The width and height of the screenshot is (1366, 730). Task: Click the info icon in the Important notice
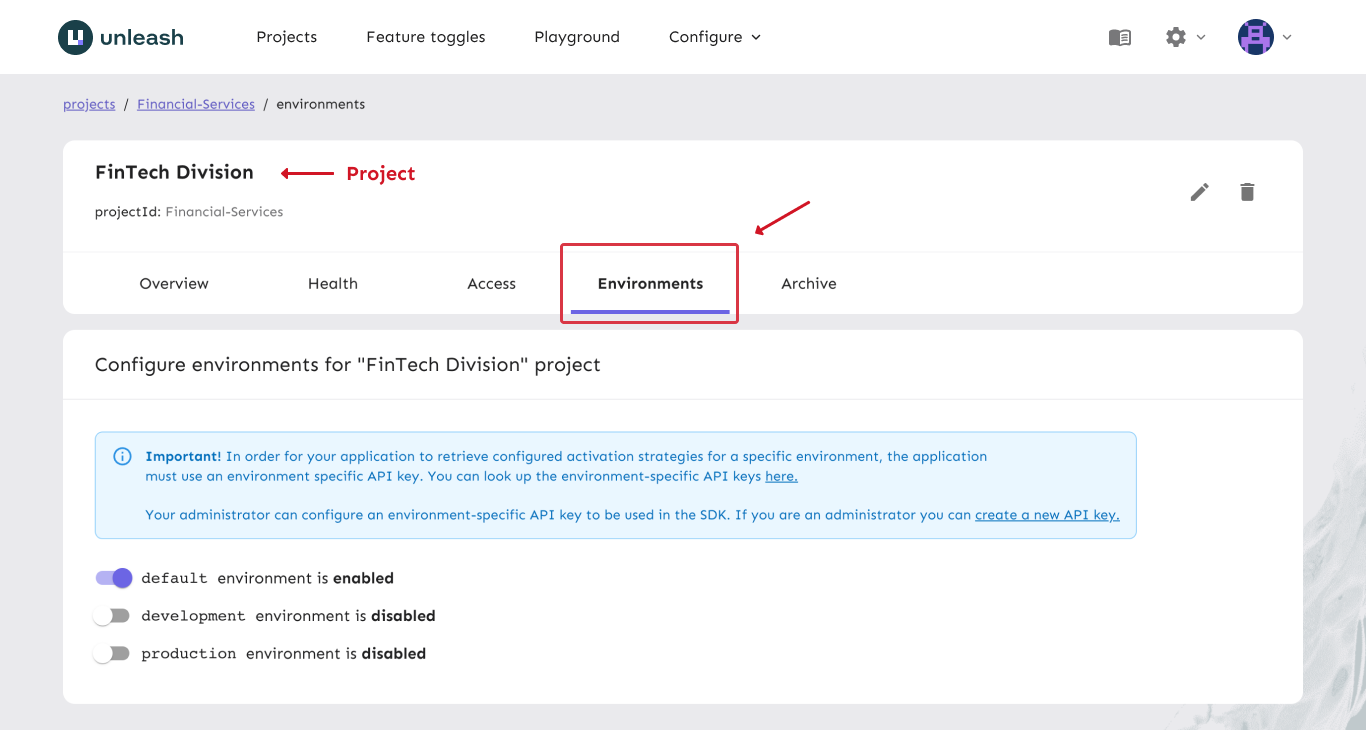point(122,457)
